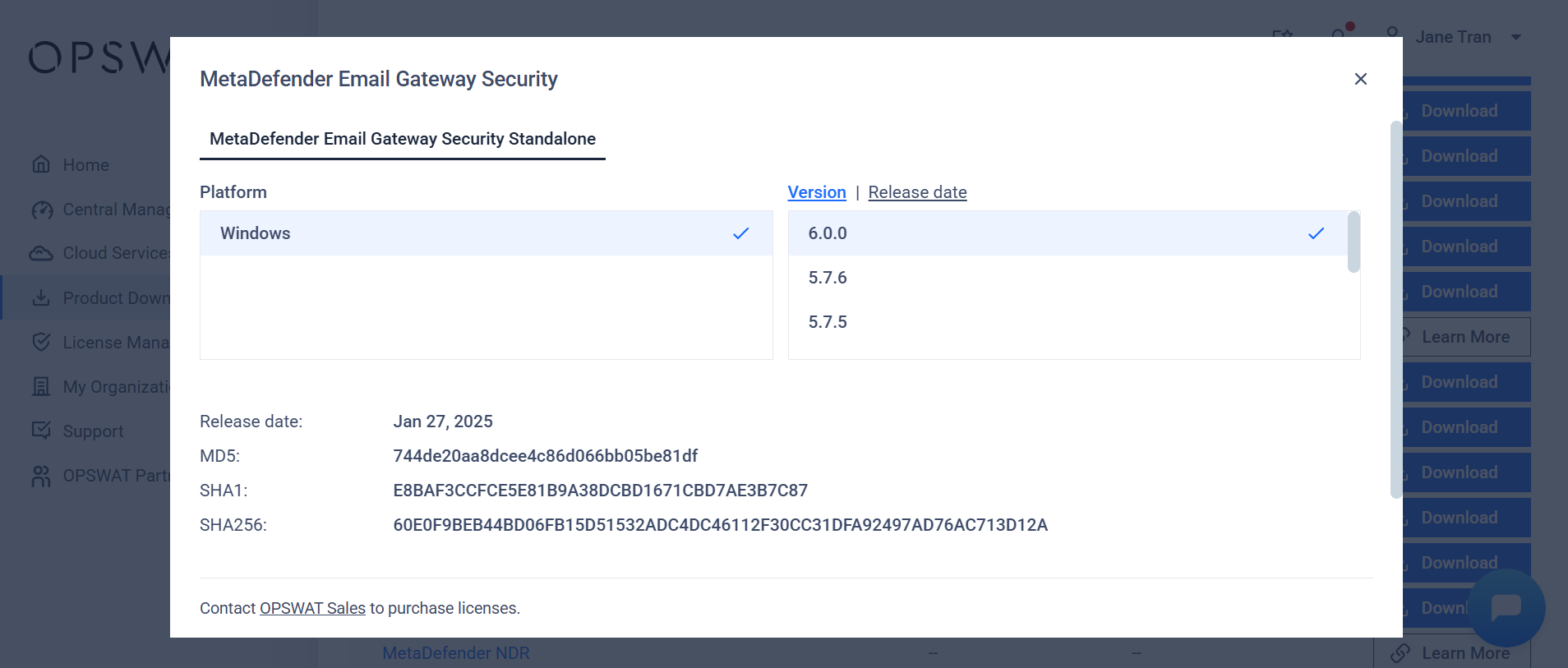Click the SHA1 hash value

click(600, 491)
